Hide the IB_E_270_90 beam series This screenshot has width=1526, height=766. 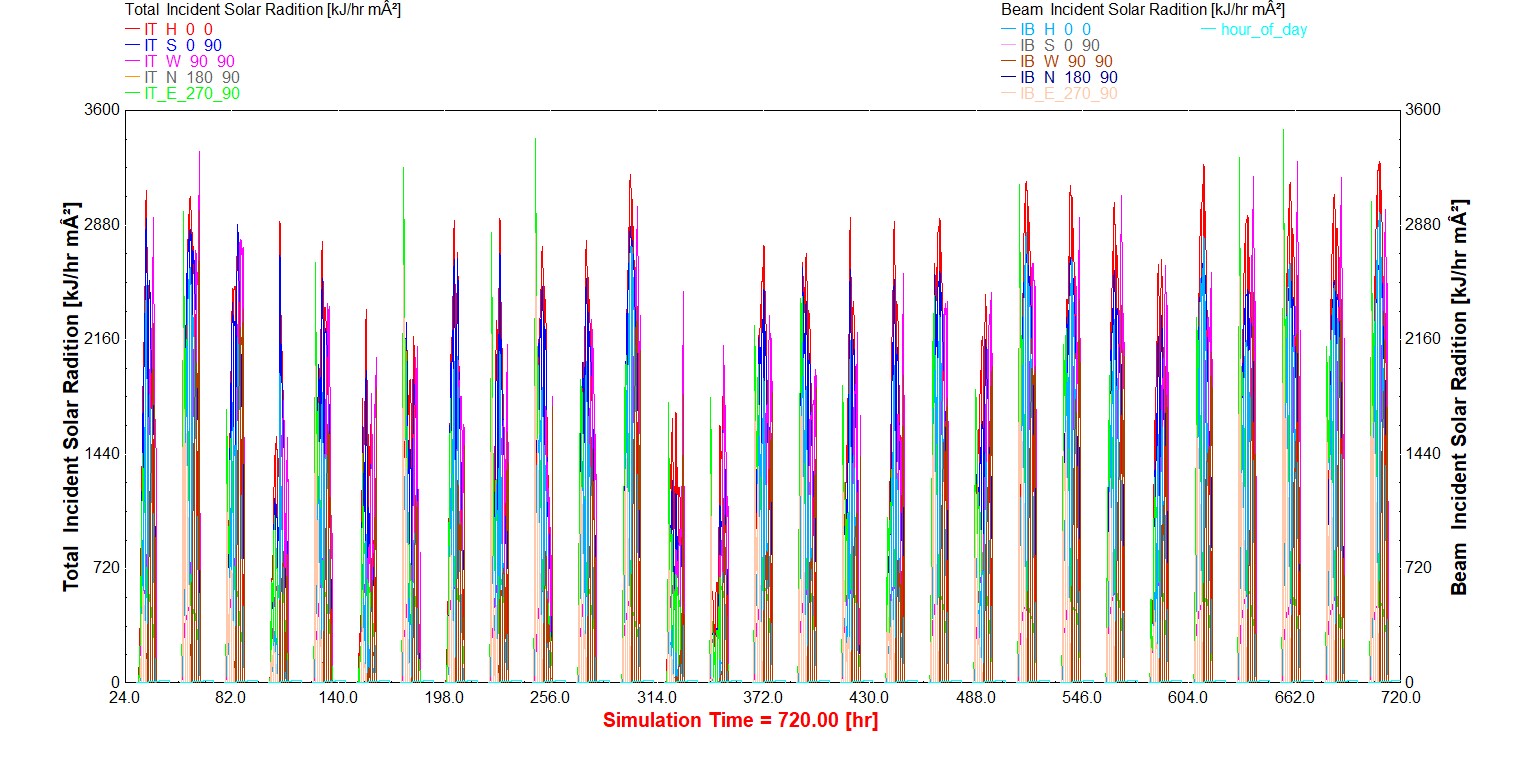pyautogui.click(x=1060, y=93)
